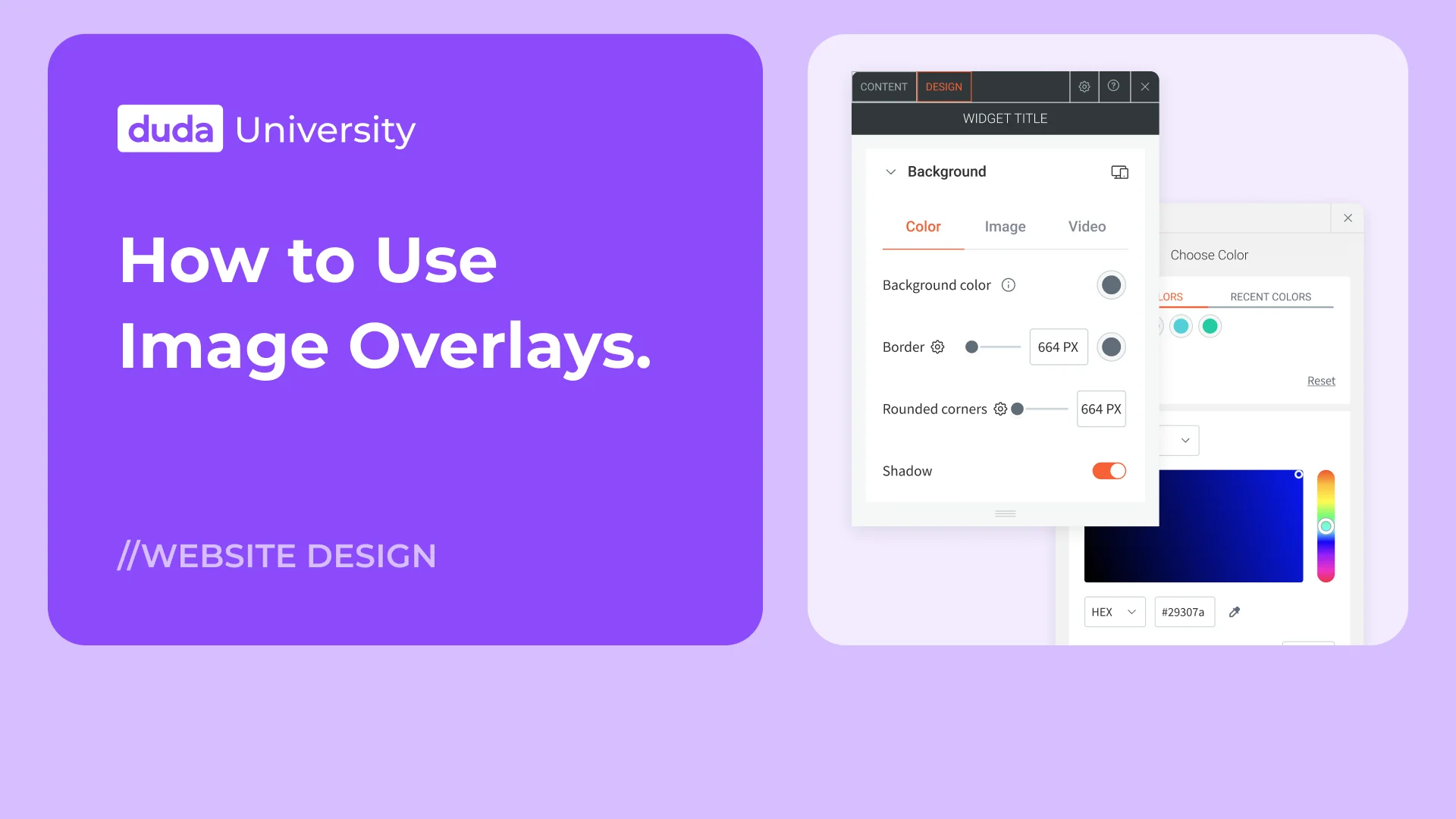Select the CONTENT tab
This screenshot has width=1456, height=819.
point(884,86)
